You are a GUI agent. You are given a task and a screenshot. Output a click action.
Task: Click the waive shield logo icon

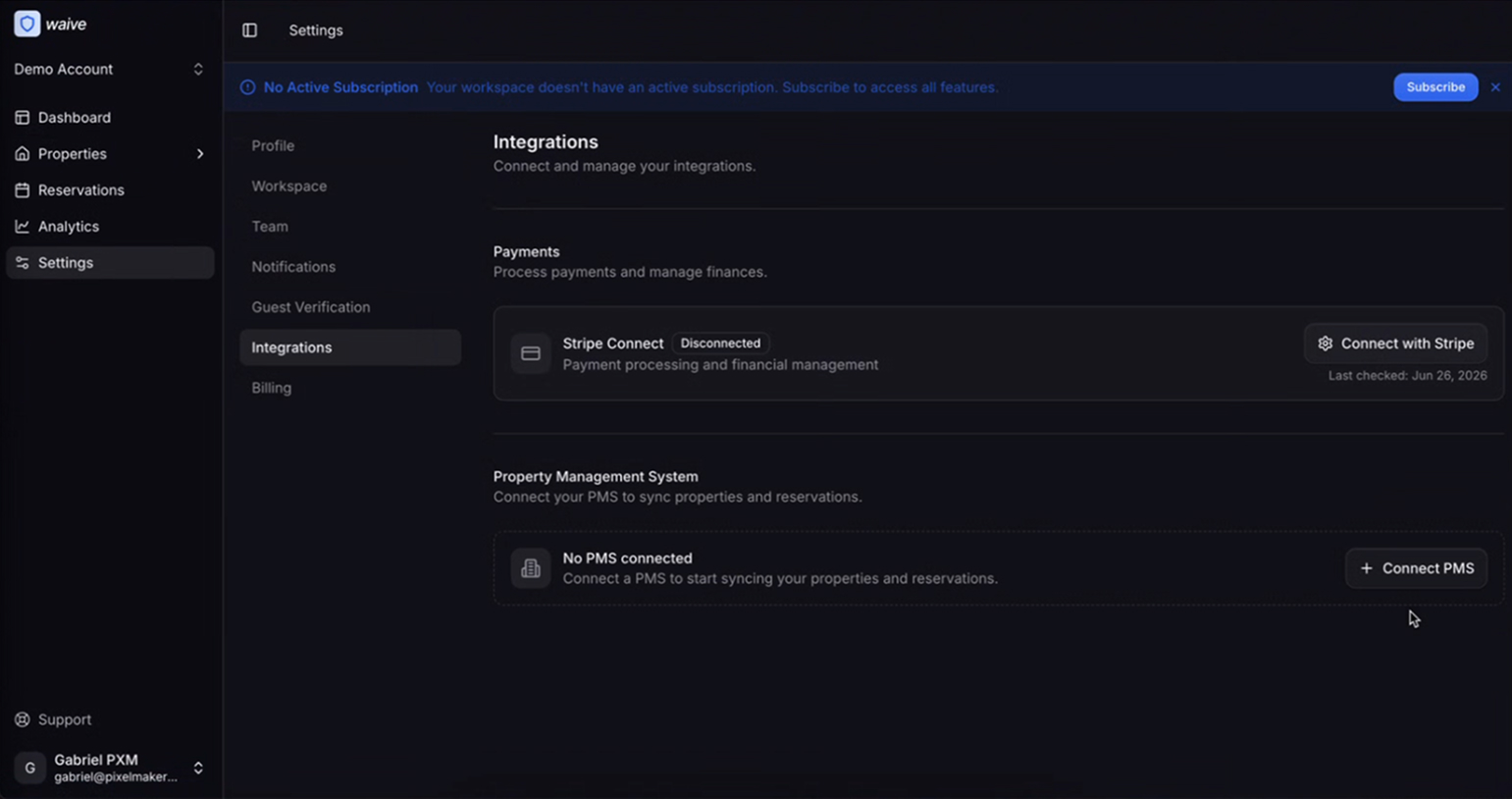click(27, 24)
